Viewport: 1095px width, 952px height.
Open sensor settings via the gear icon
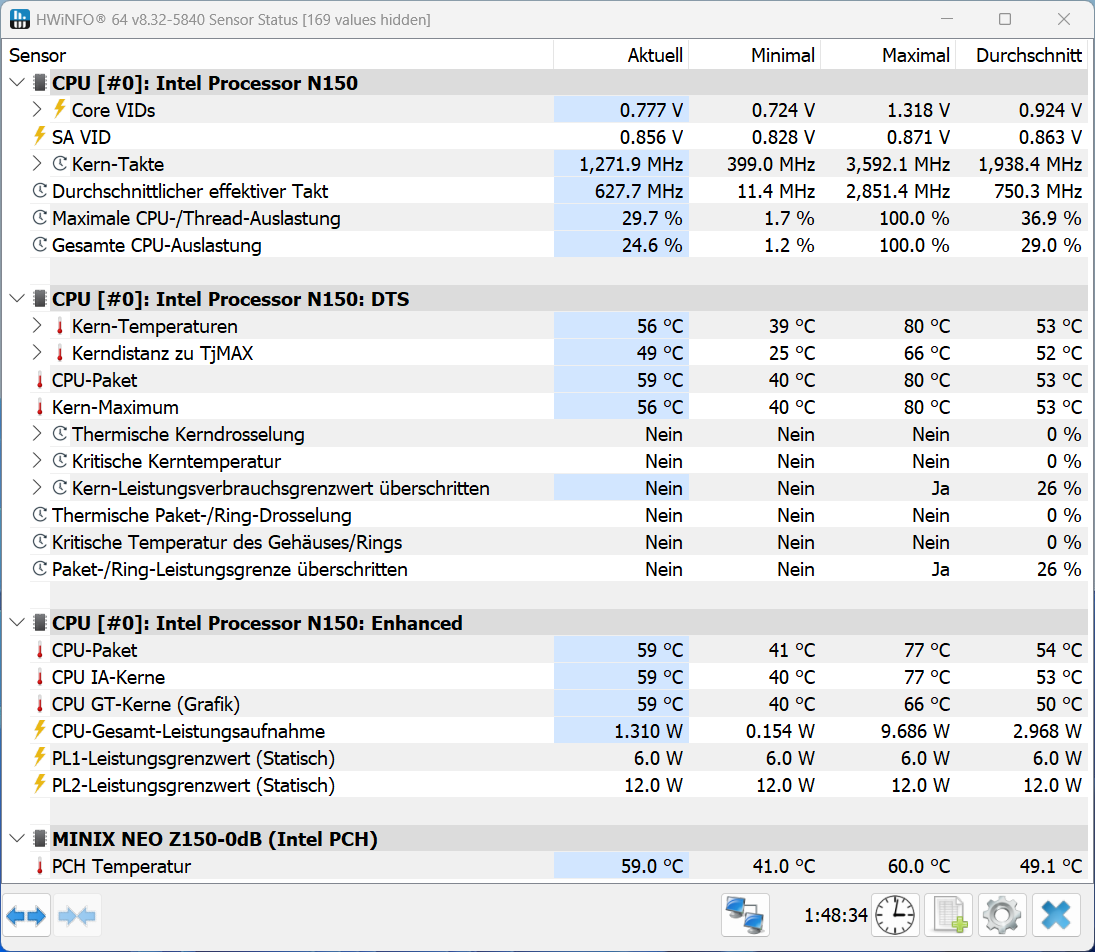(x=1002, y=915)
